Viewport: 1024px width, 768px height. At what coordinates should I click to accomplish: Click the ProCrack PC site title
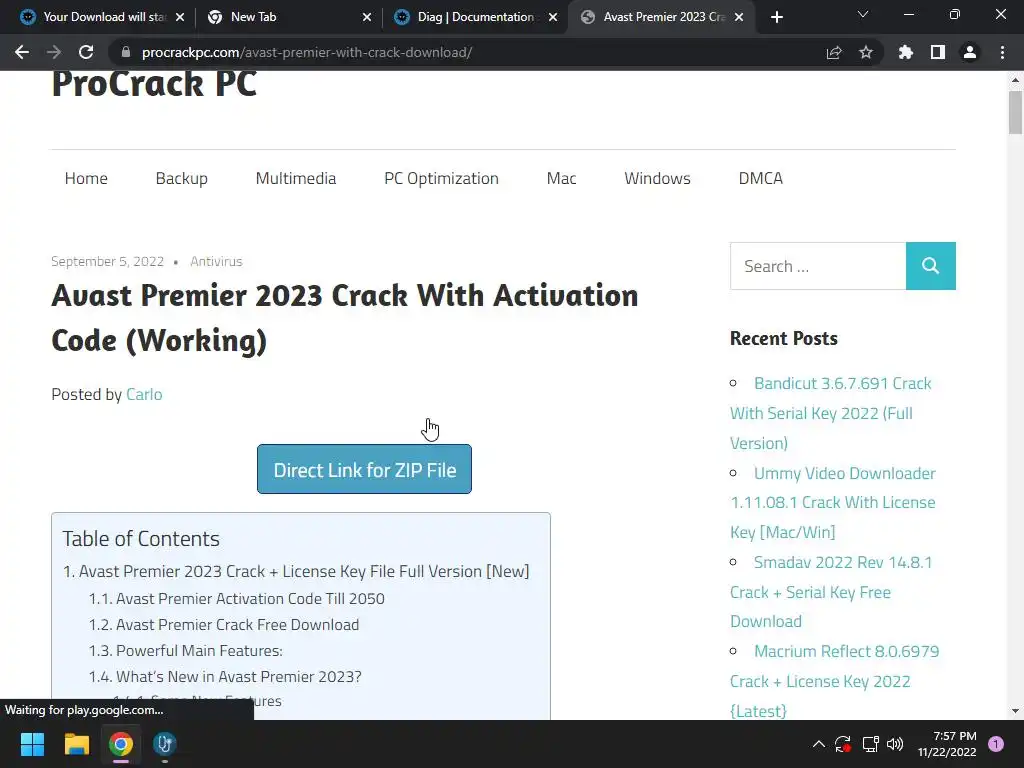coord(154,84)
